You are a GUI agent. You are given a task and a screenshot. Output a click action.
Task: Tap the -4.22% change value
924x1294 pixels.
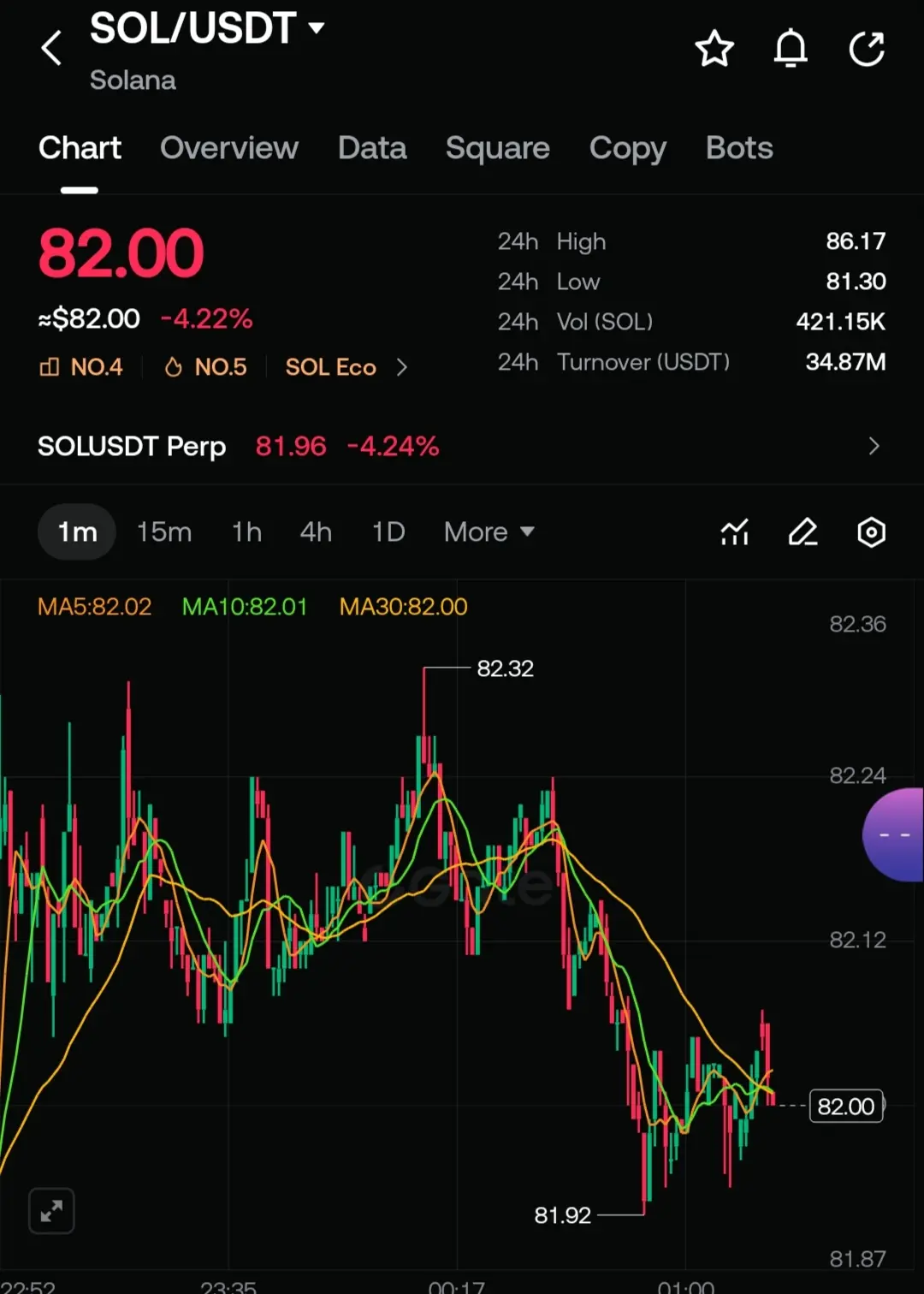pos(207,319)
